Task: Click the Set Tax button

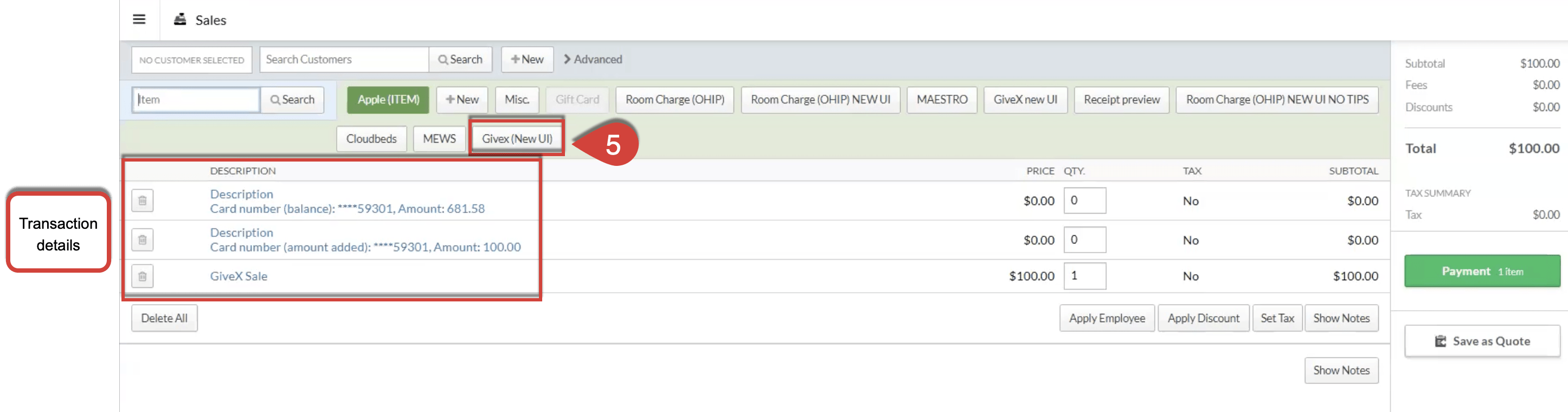Action: (1277, 318)
